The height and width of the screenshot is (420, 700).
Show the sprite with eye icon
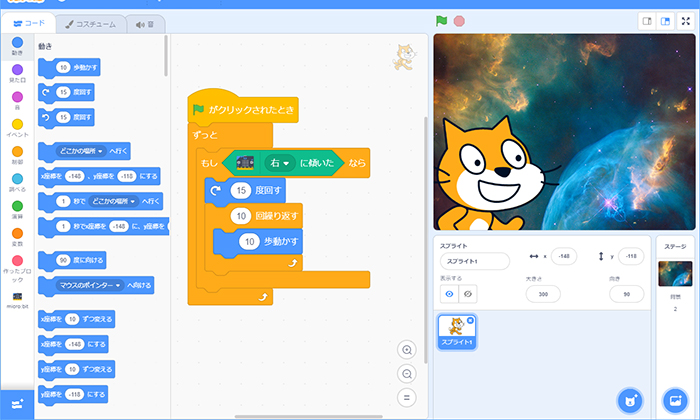coord(448,294)
